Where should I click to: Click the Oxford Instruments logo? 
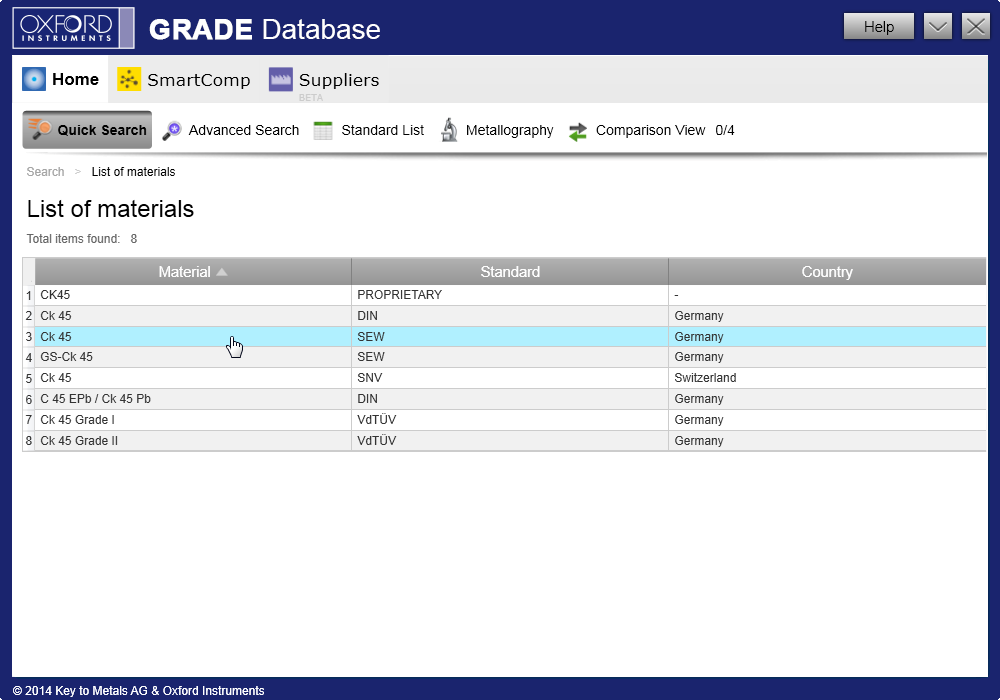click(x=73, y=28)
